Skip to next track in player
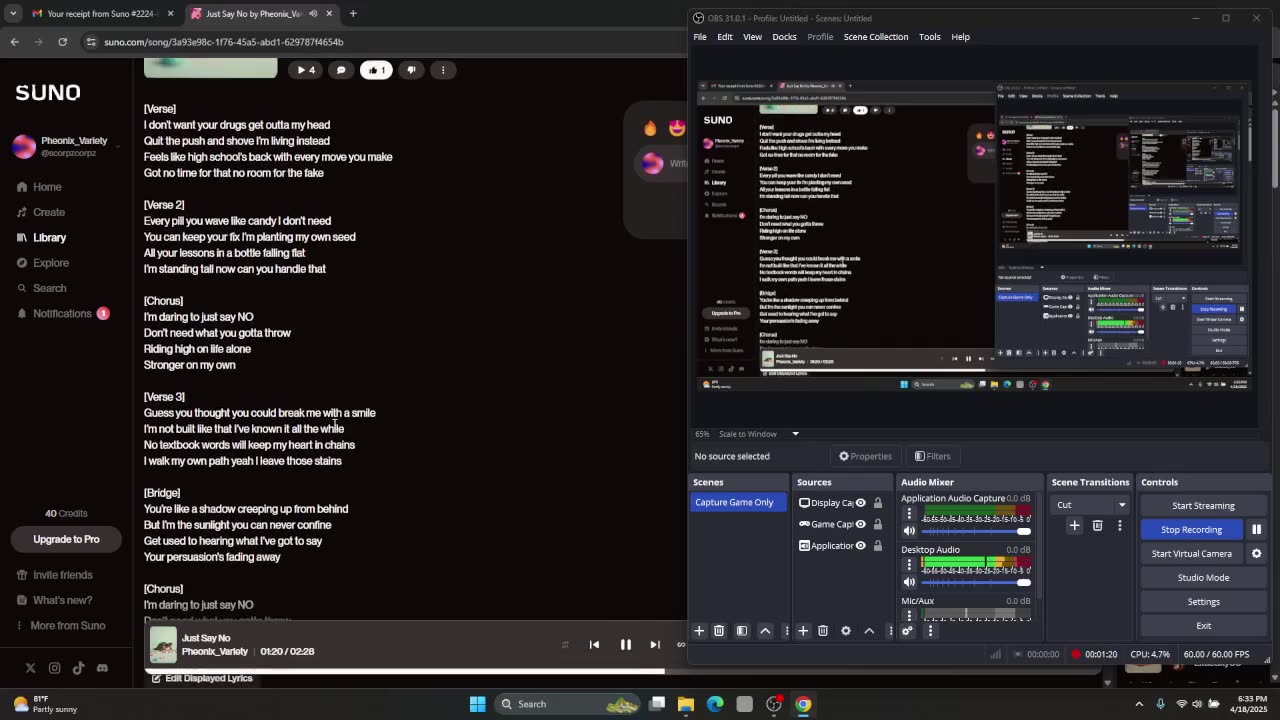This screenshot has height=720, width=1280. tap(655, 645)
